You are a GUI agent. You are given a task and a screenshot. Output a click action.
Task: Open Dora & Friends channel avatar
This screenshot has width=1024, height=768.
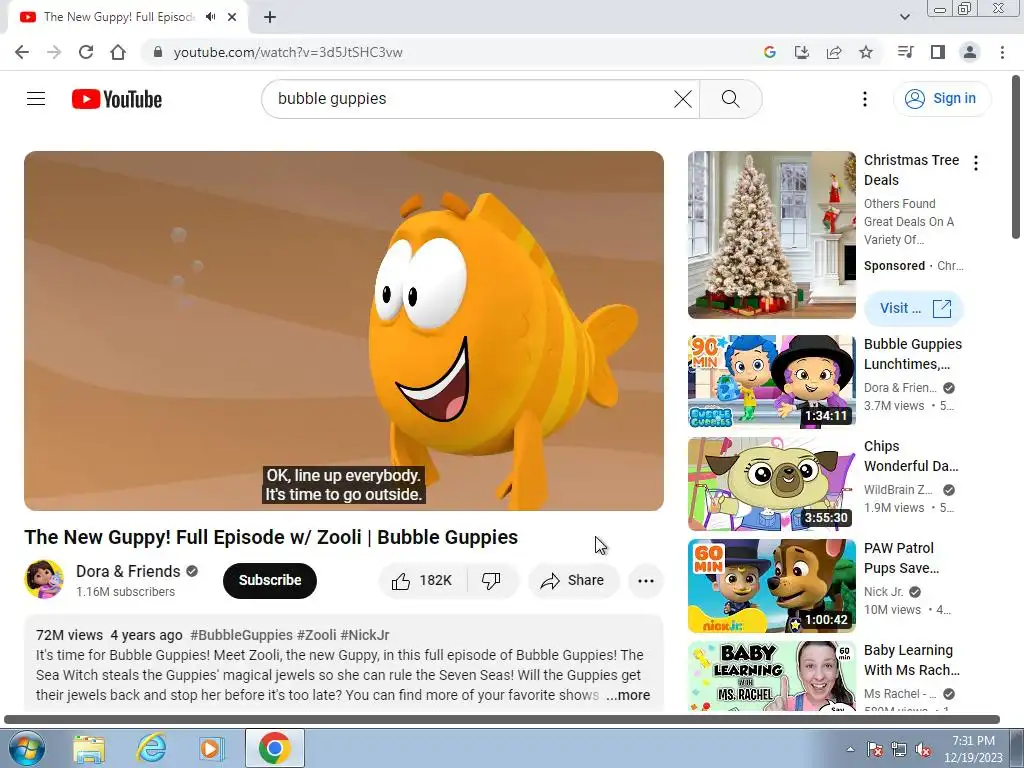tap(44, 579)
